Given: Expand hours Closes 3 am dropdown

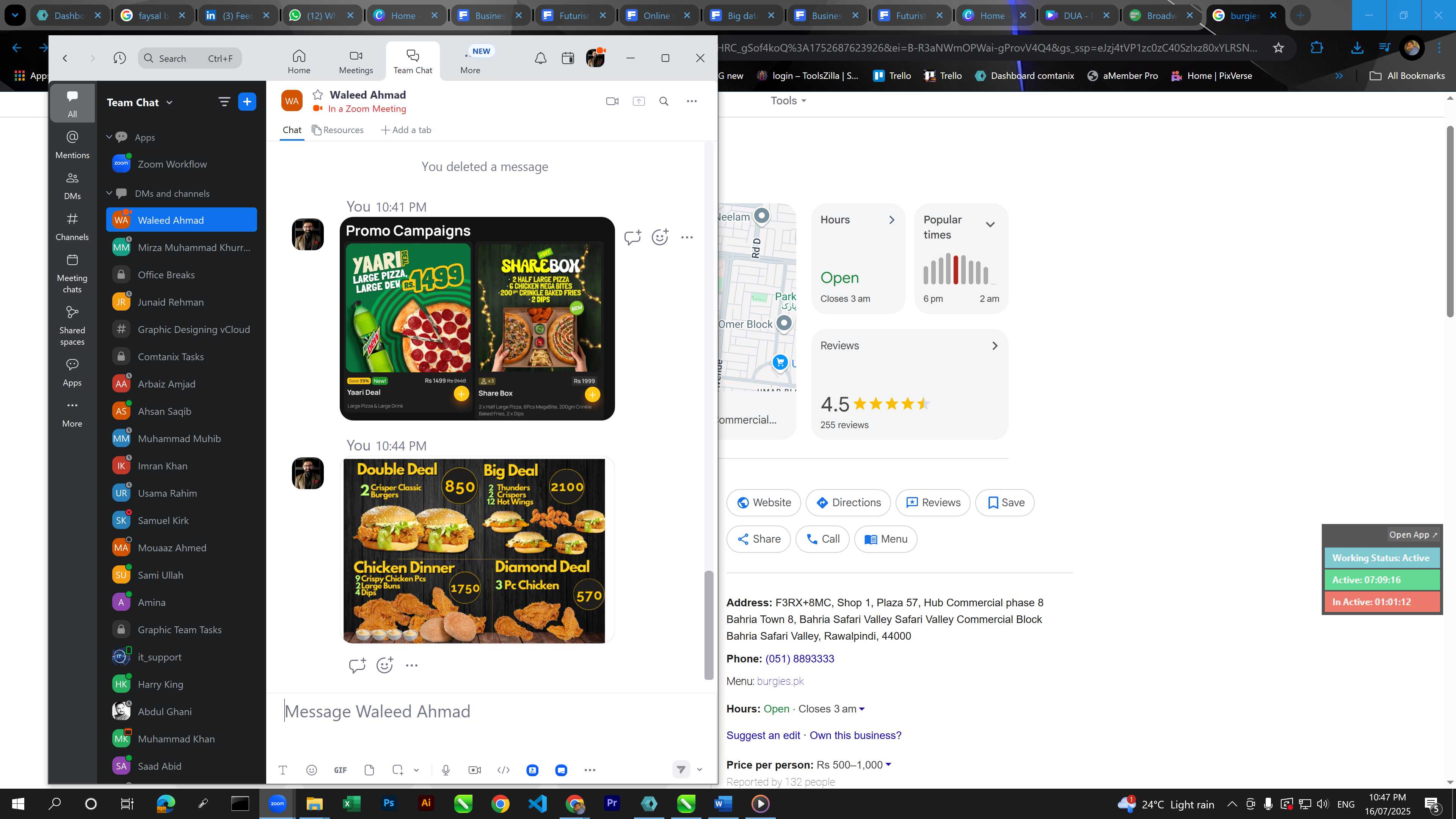Looking at the screenshot, I should point(862,709).
